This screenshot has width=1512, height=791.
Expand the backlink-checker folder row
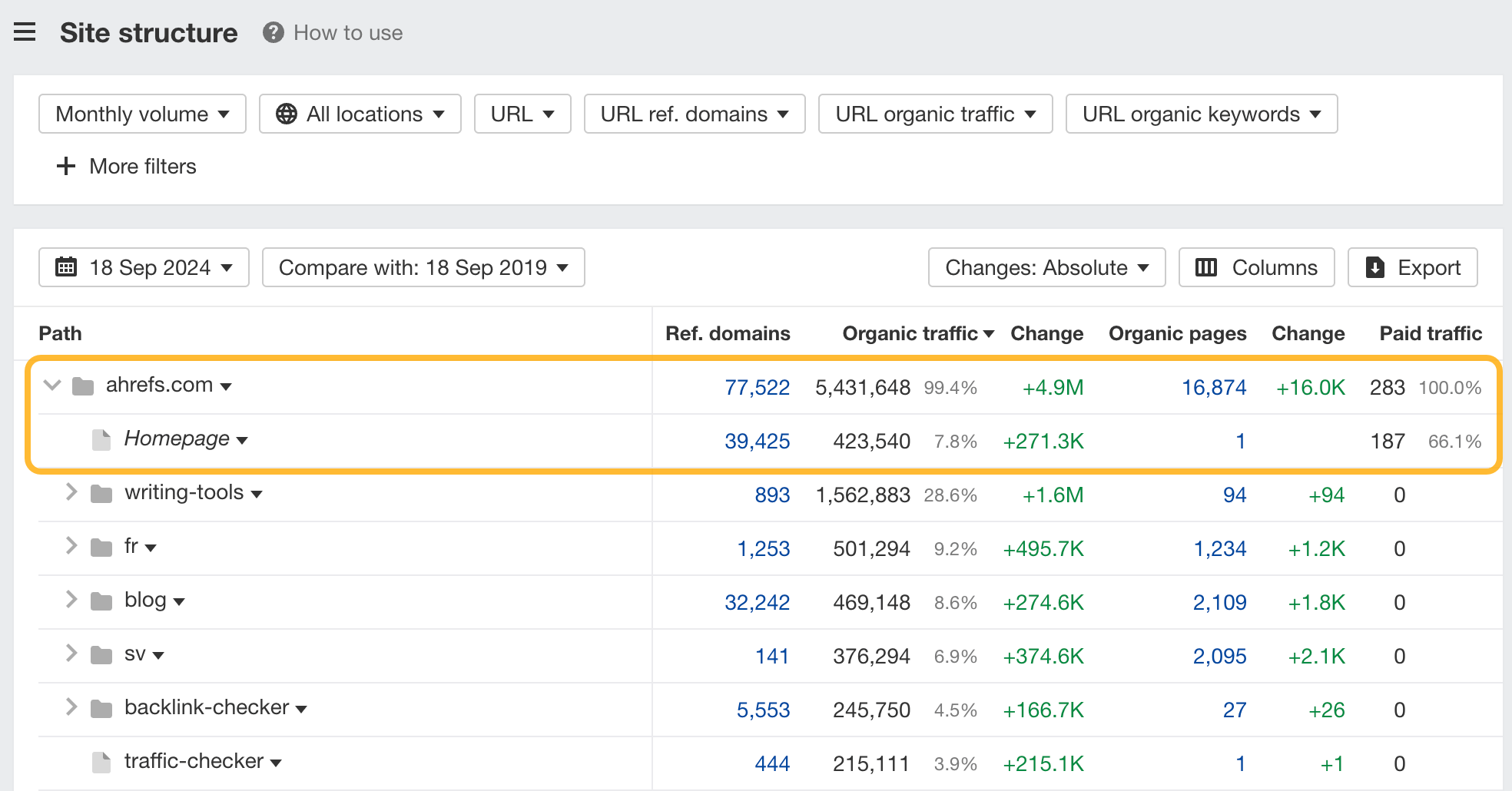(x=71, y=707)
